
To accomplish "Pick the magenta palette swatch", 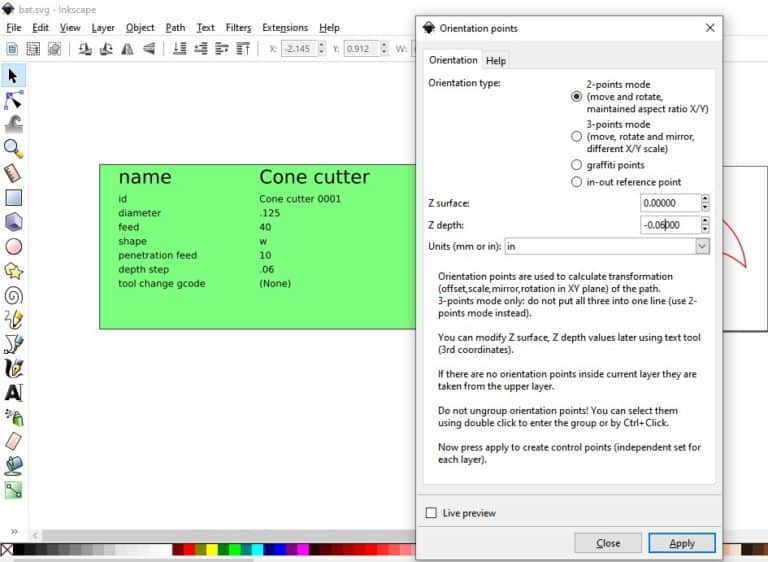I will click(303, 549).
